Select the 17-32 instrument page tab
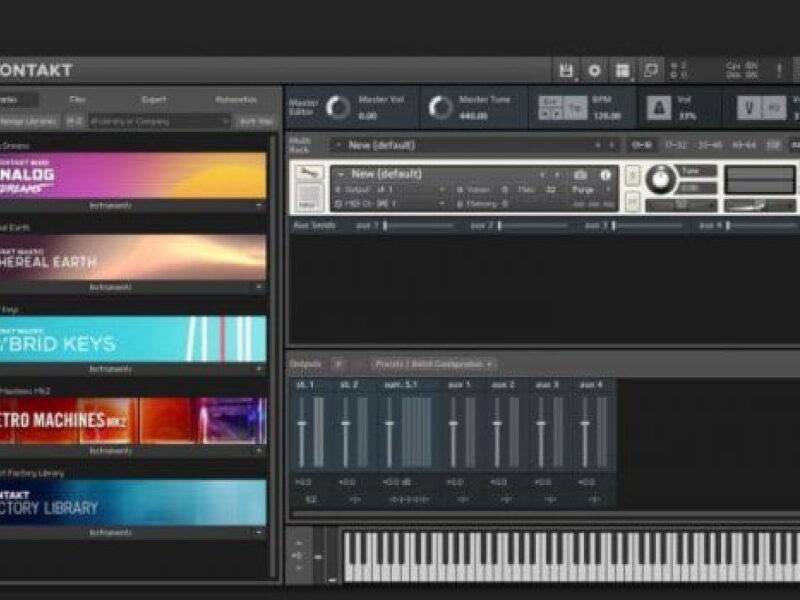 677,143
